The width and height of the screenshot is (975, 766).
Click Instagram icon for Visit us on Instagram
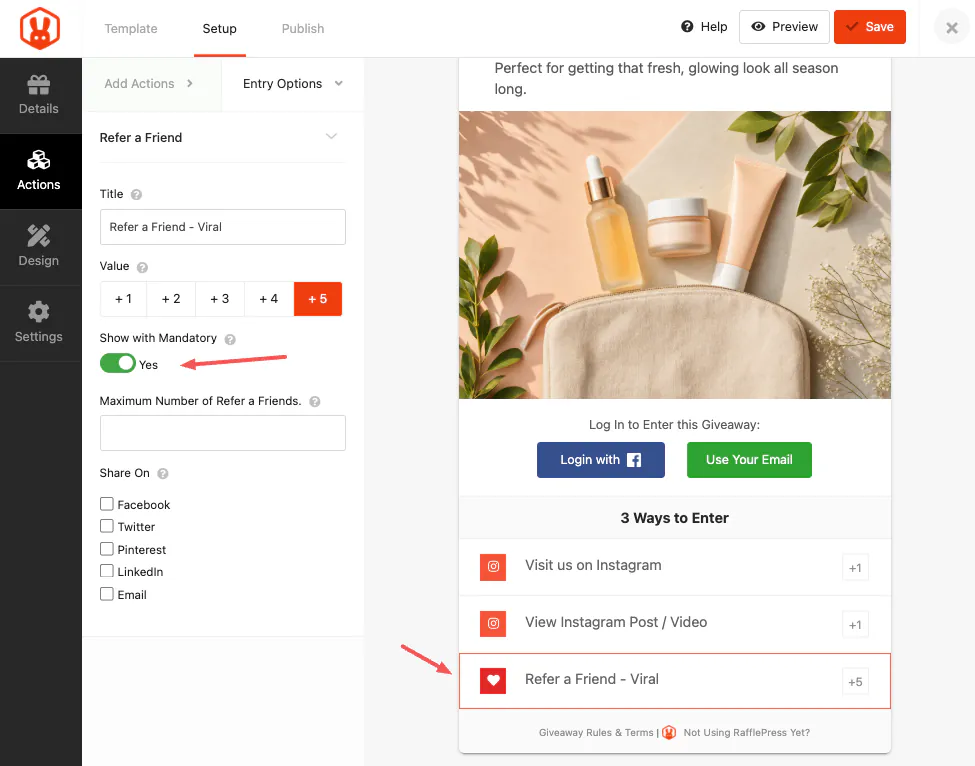coord(493,567)
